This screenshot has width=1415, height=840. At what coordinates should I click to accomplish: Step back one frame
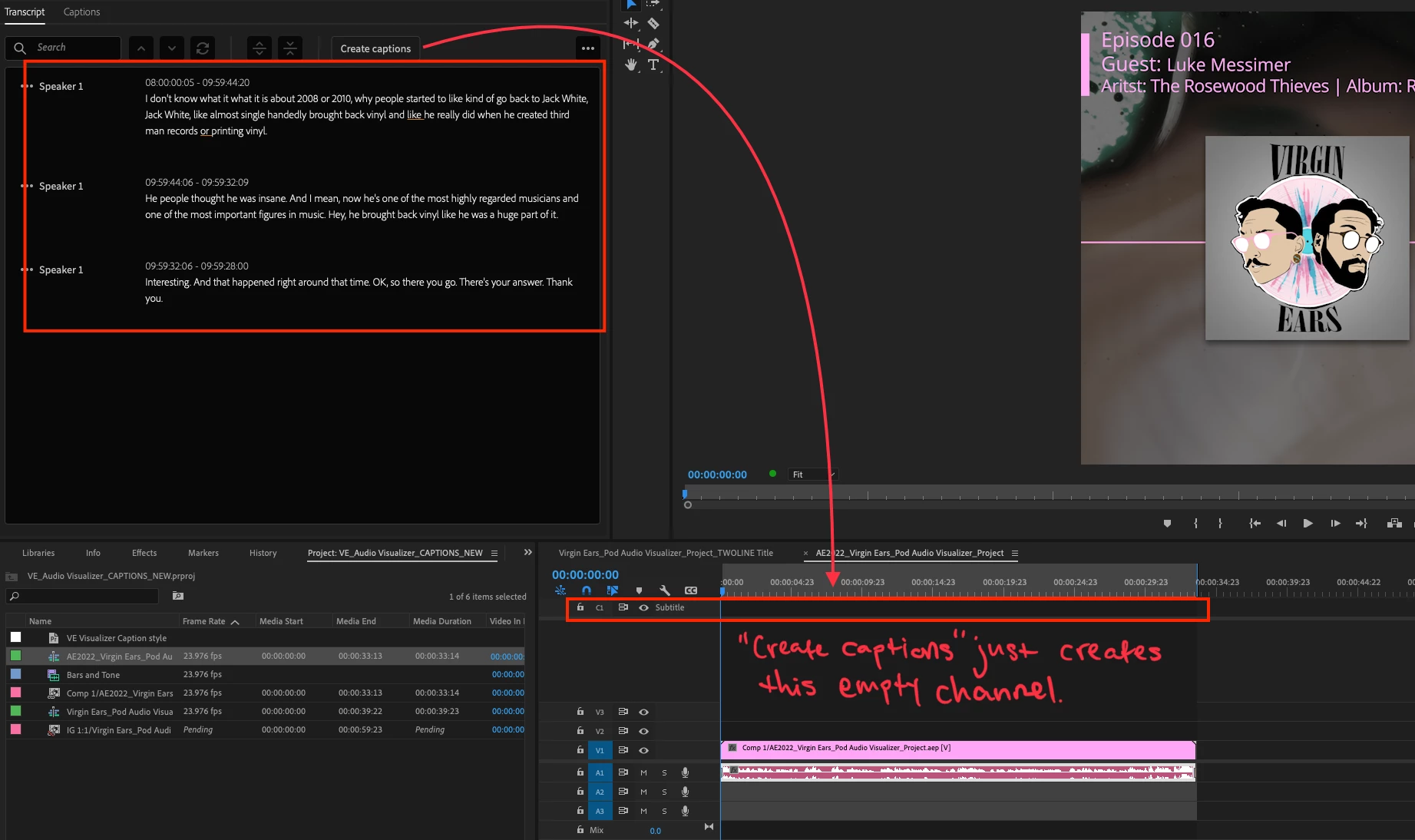pos(1281,524)
